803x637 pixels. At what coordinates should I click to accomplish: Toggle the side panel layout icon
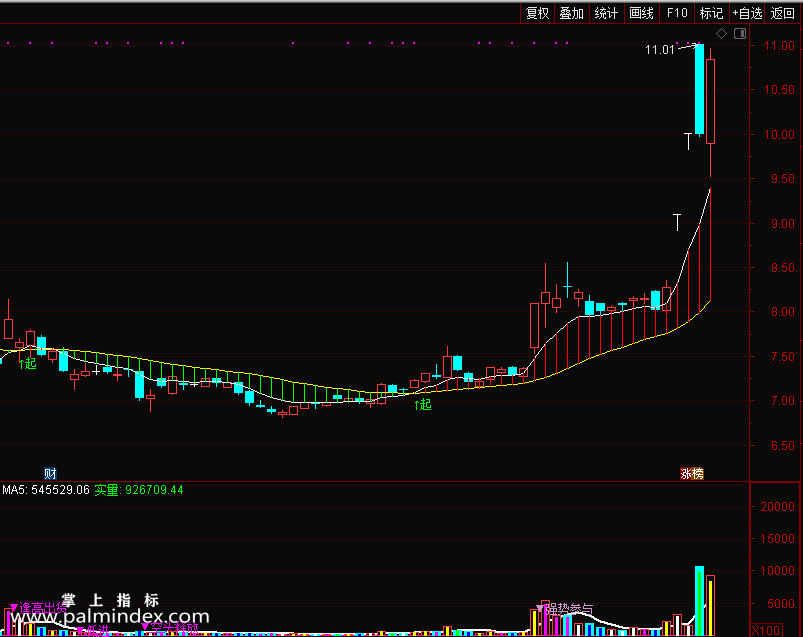[740, 34]
